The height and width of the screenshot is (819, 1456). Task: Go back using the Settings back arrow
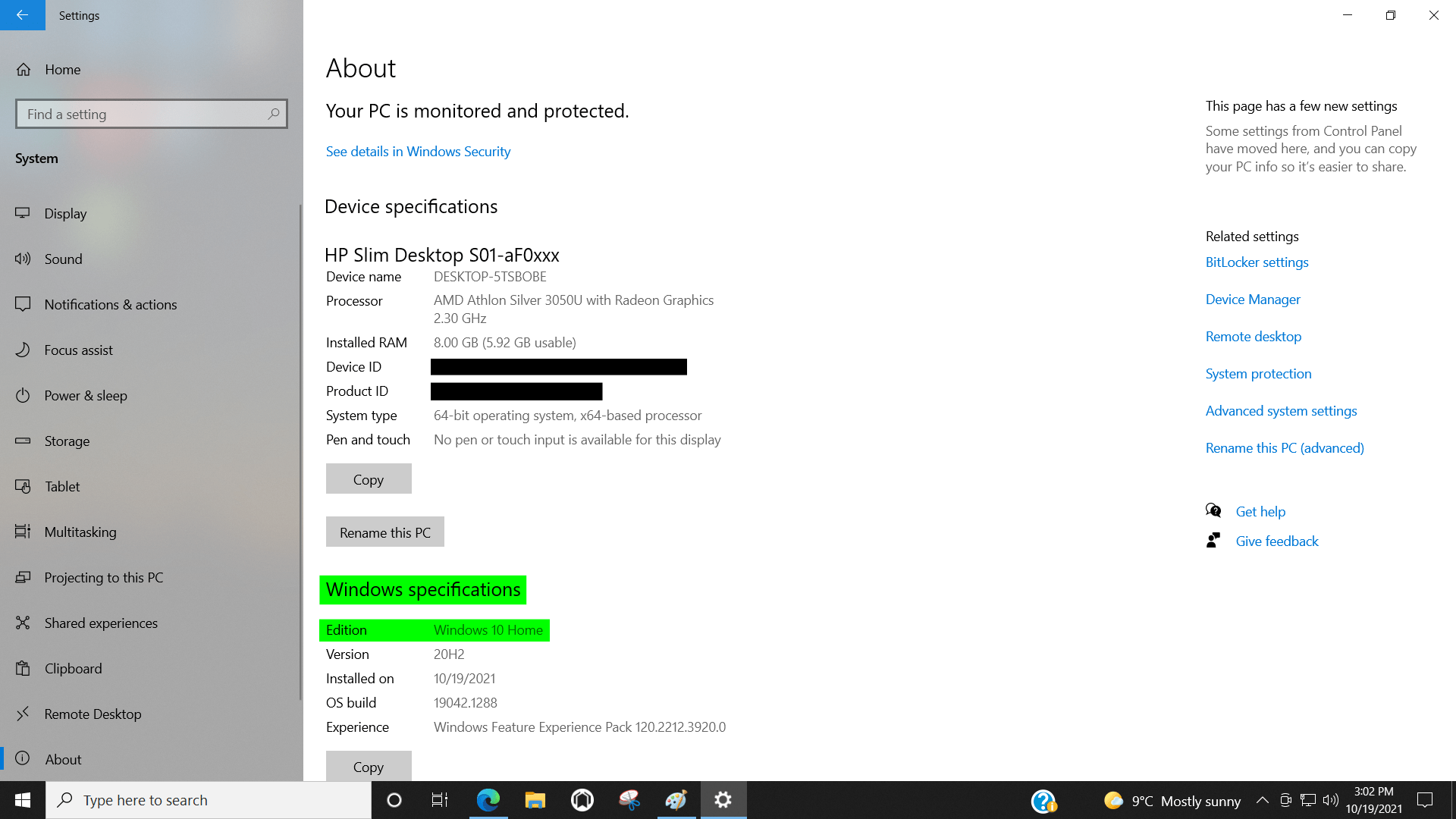coord(23,15)
